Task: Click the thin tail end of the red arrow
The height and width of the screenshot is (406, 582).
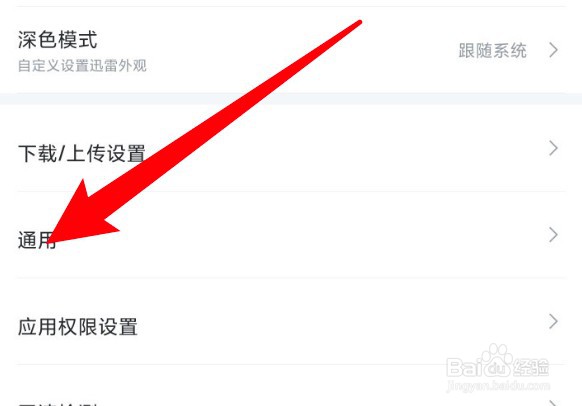Action: point(357,24)
